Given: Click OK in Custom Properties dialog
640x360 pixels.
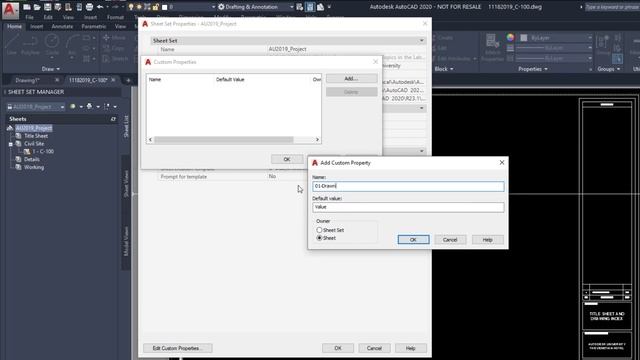Looking at the screenshot, I should point(287,159).
